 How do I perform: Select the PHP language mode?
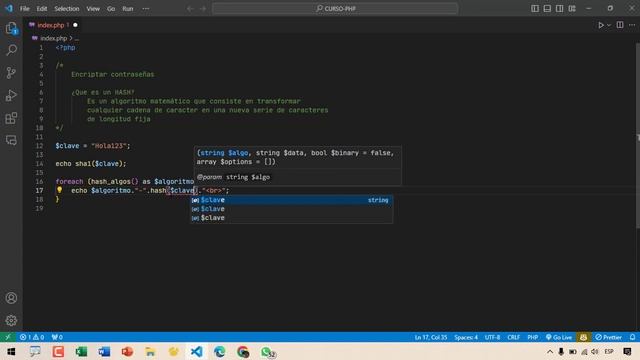pos(532,337)
